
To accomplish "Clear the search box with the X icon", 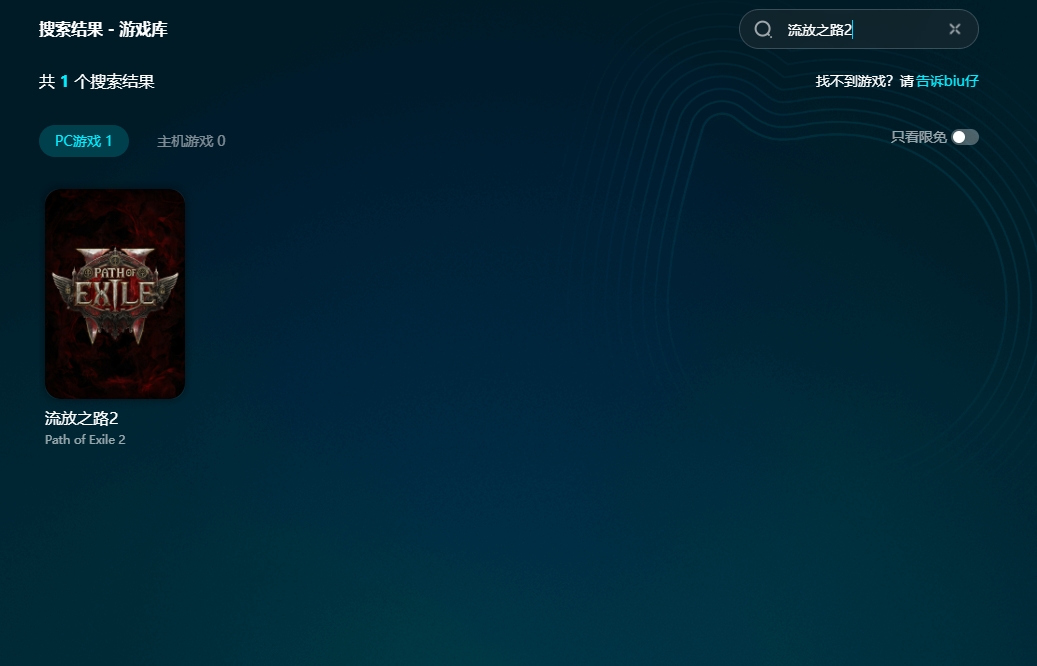I will coord(955,29).
